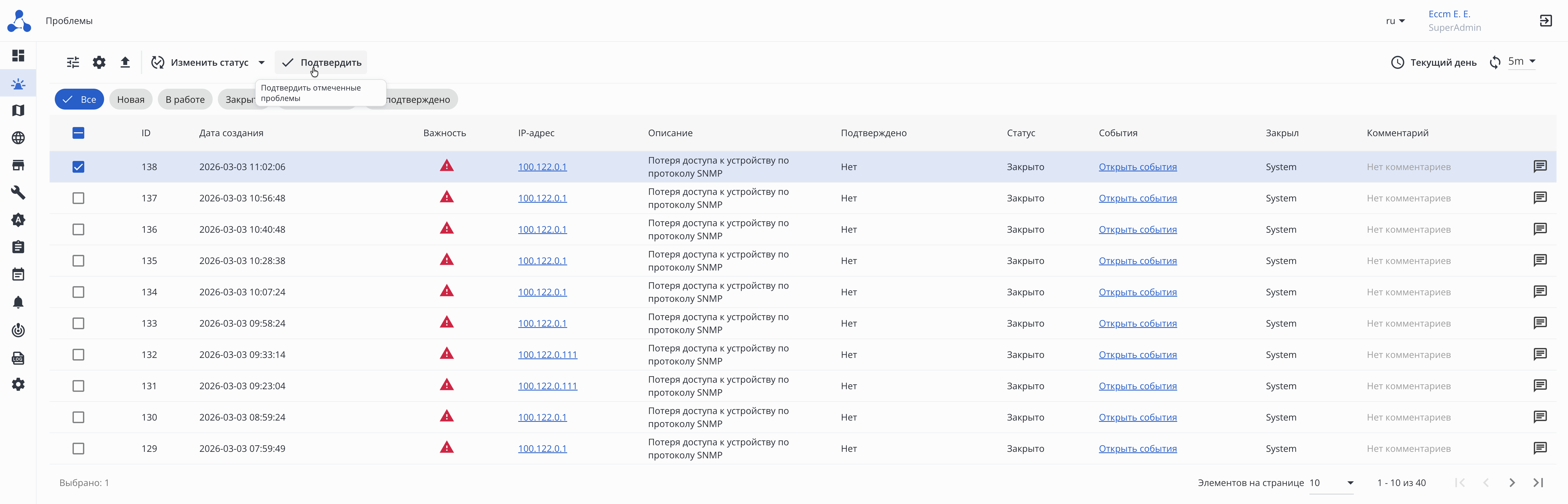This screenshot has width=1568, height=504.
Task: Toggle the select-all header checkbox
Action: click(79, 133)
